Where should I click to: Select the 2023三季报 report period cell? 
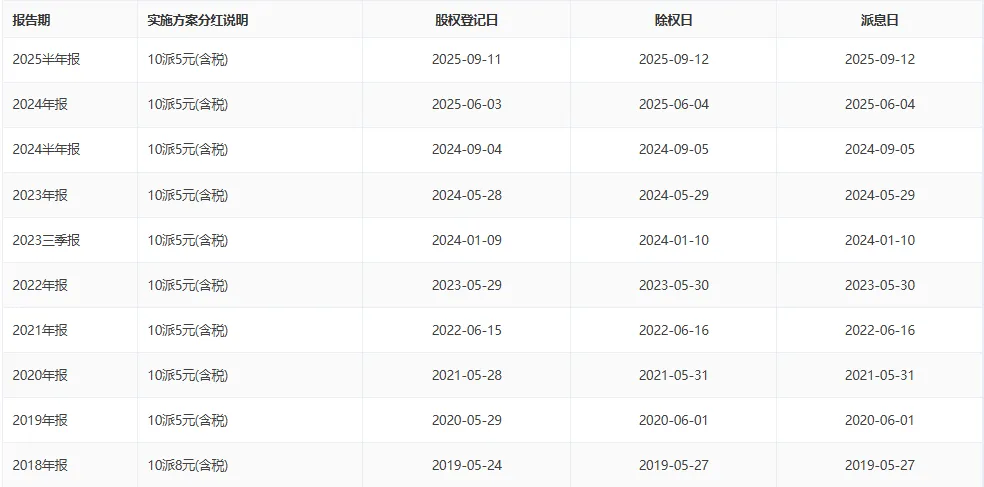pyautogui.click(x=46, y=240)
